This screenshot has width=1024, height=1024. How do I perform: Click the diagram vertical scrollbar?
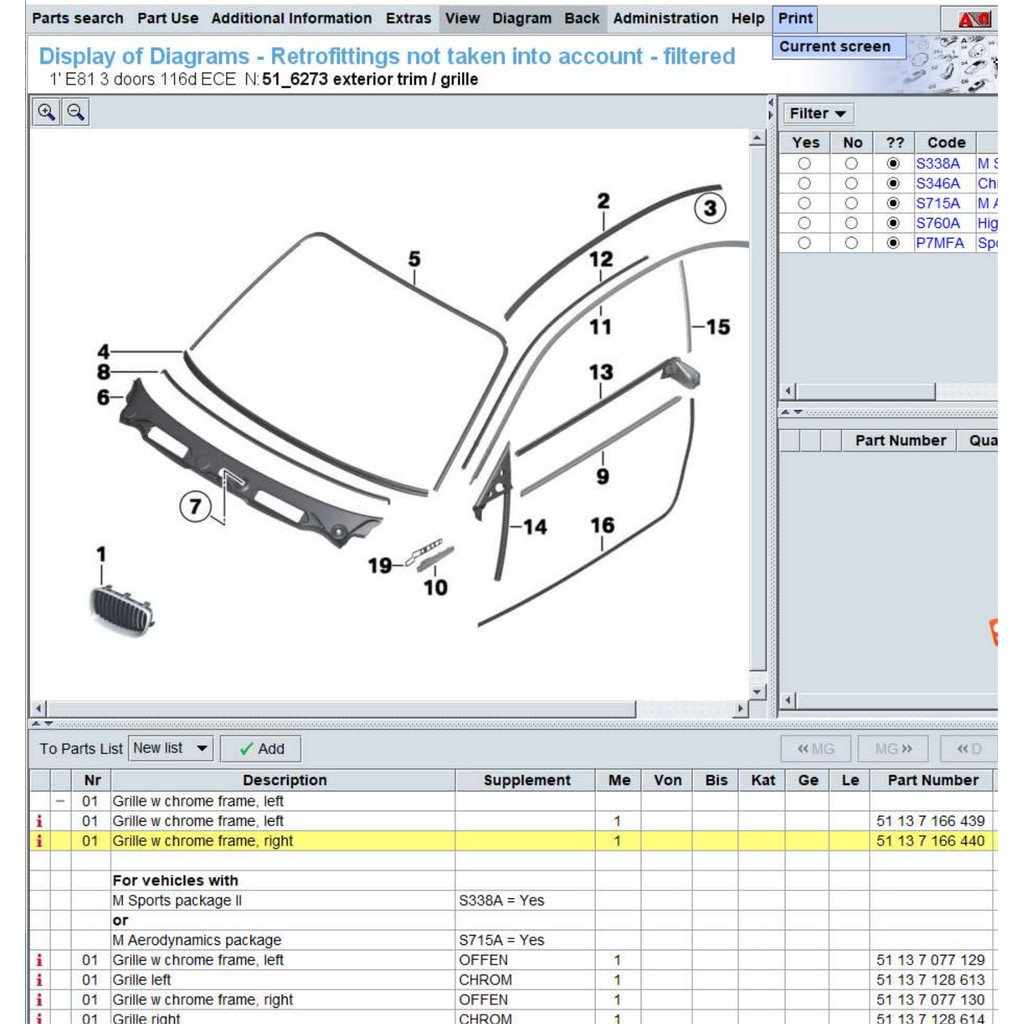coord(758,409)
